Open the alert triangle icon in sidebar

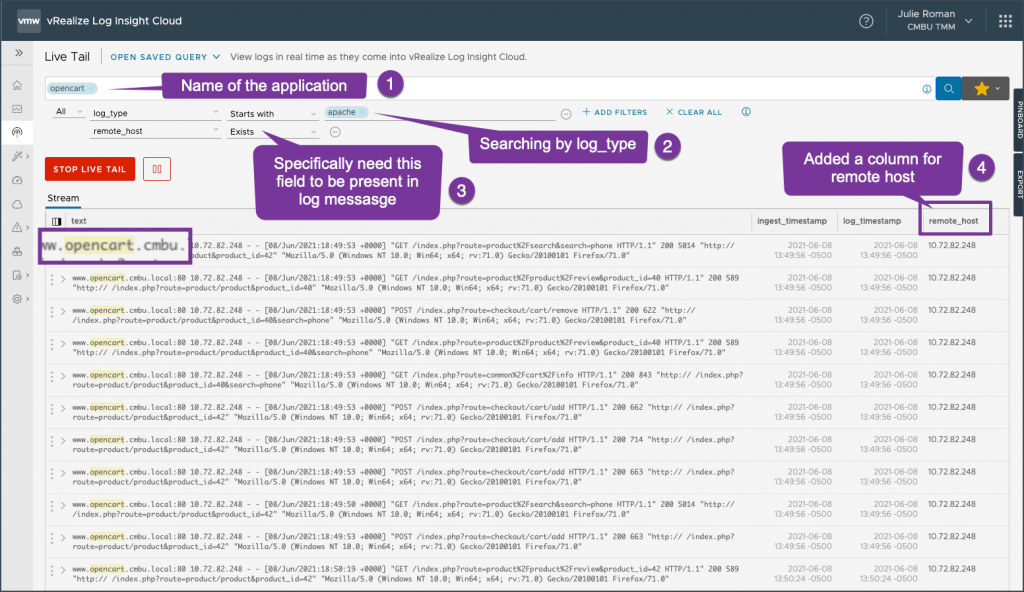click(x=17, y=227)
